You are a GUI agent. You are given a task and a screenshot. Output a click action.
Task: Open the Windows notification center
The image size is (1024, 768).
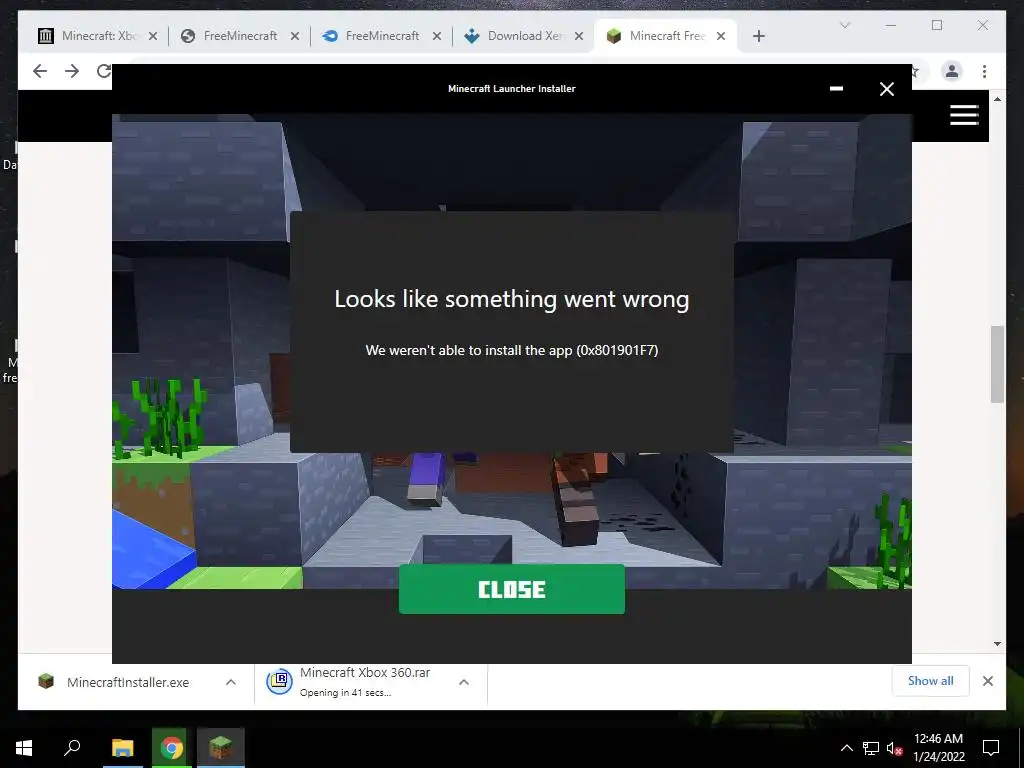991,748
